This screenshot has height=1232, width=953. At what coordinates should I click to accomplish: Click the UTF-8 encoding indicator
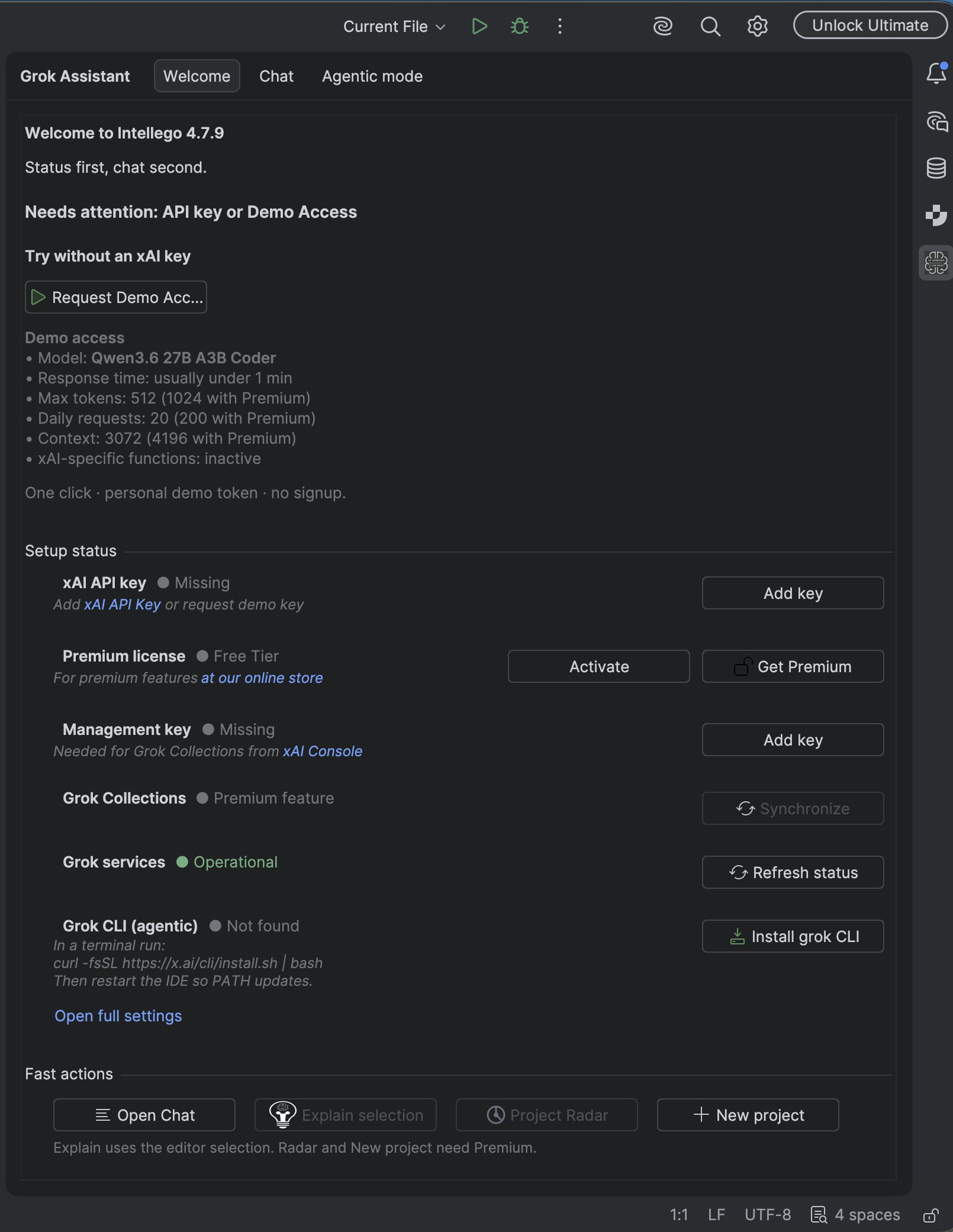coord(768,1215)
